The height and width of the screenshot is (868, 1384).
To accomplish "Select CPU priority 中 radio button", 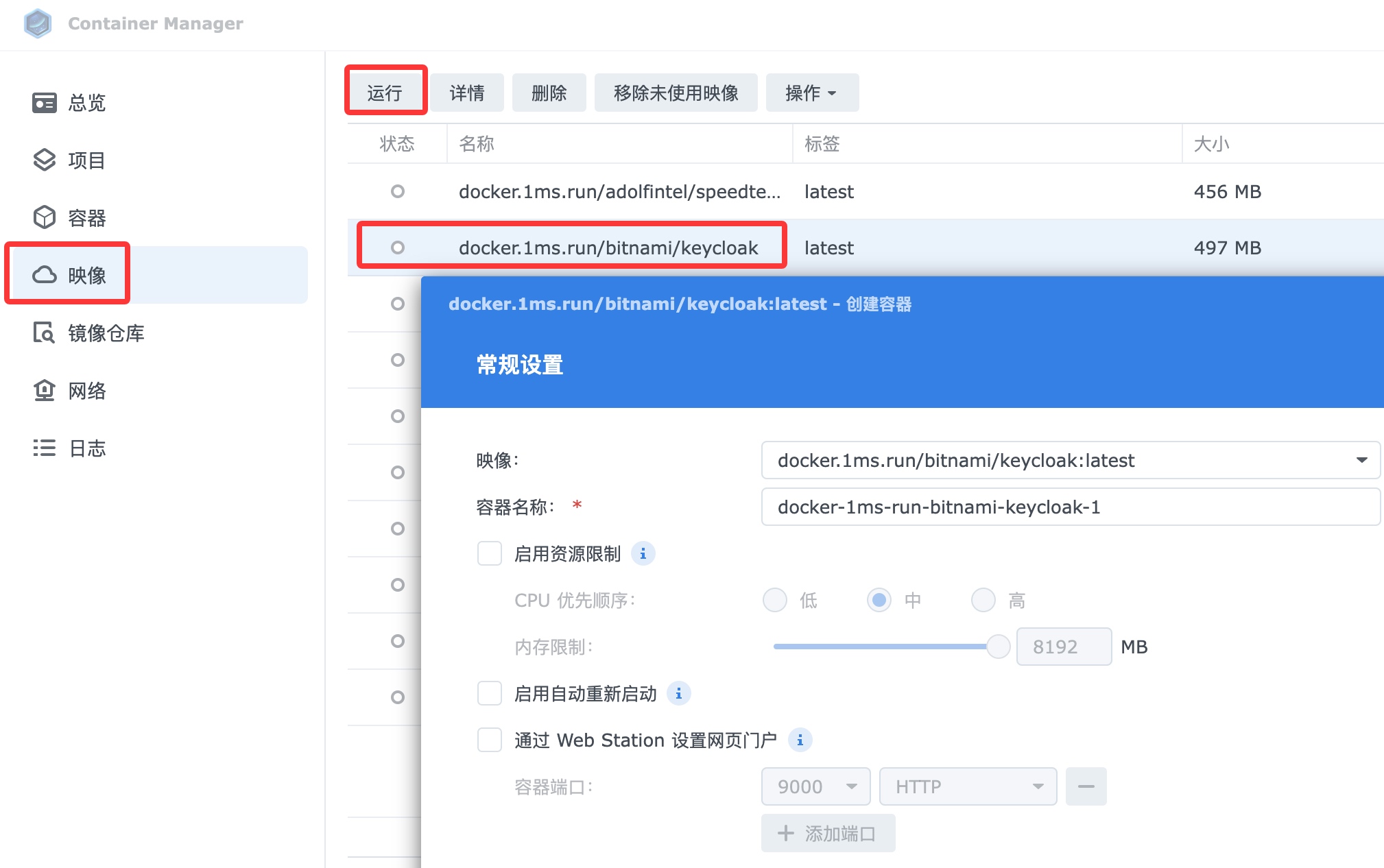I will coord(879,600).
